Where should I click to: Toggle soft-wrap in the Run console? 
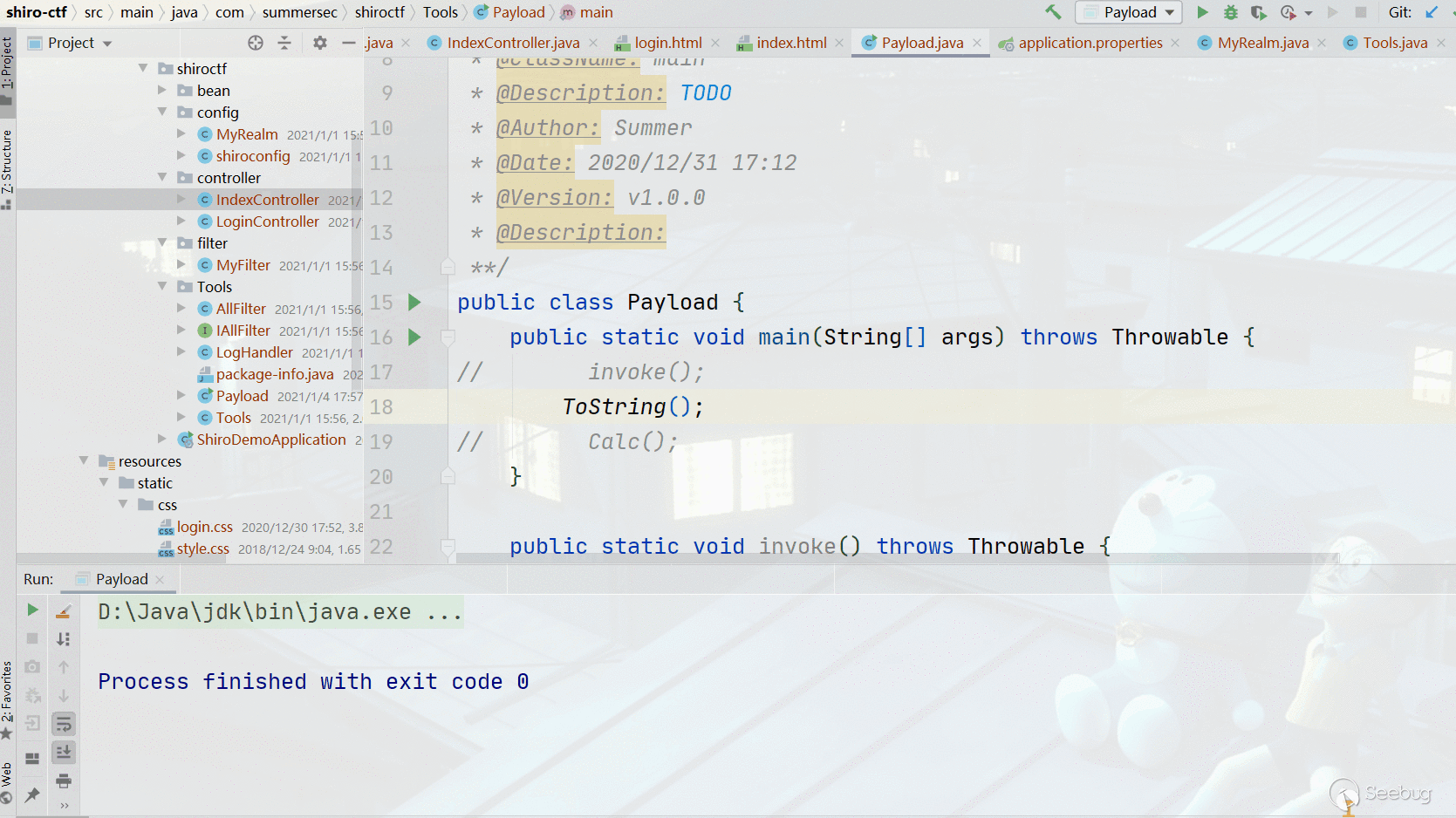pyautogui.click(x=64, y=724)
